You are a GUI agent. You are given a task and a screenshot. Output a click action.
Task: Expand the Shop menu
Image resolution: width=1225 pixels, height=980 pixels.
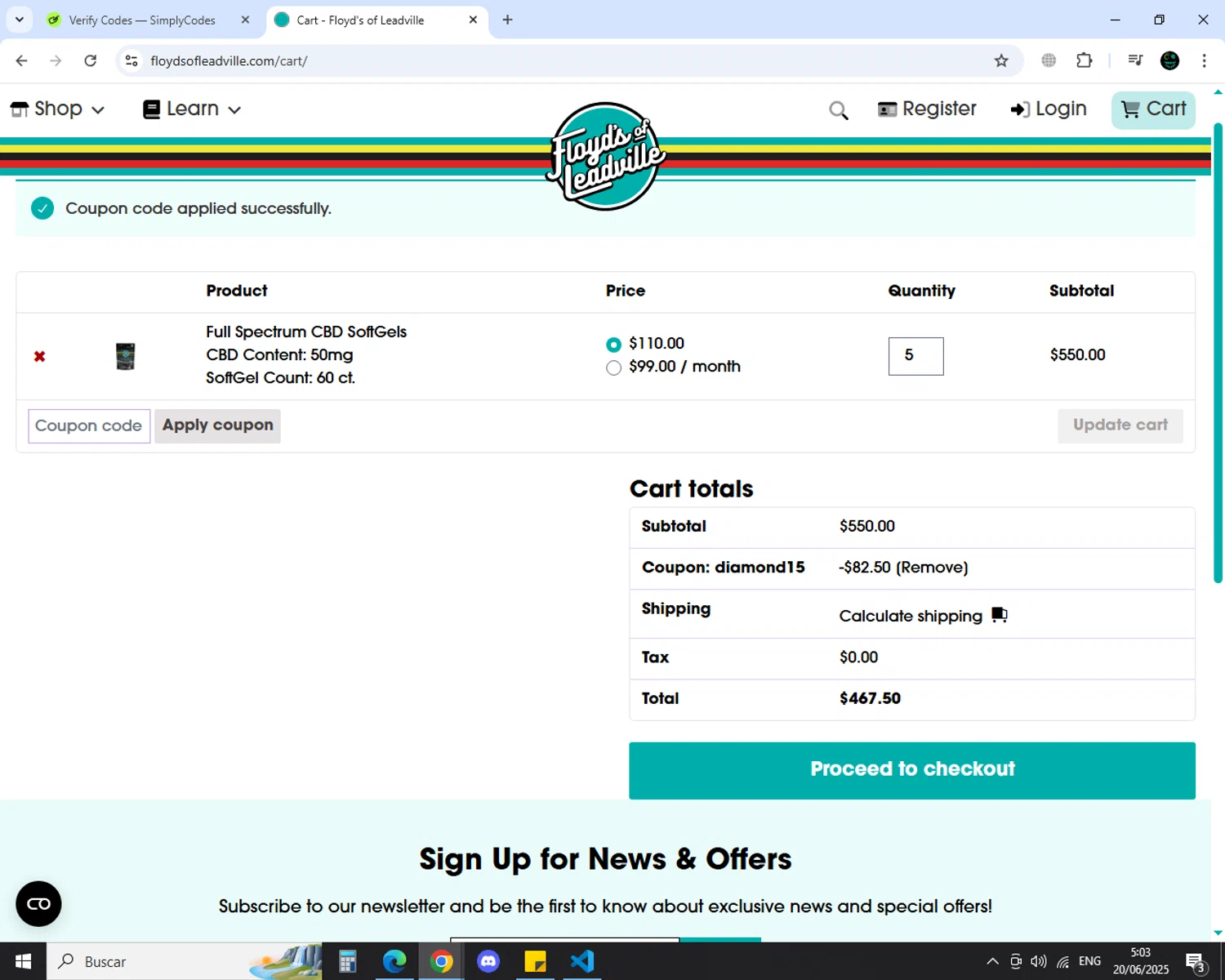tap(57, 109)
